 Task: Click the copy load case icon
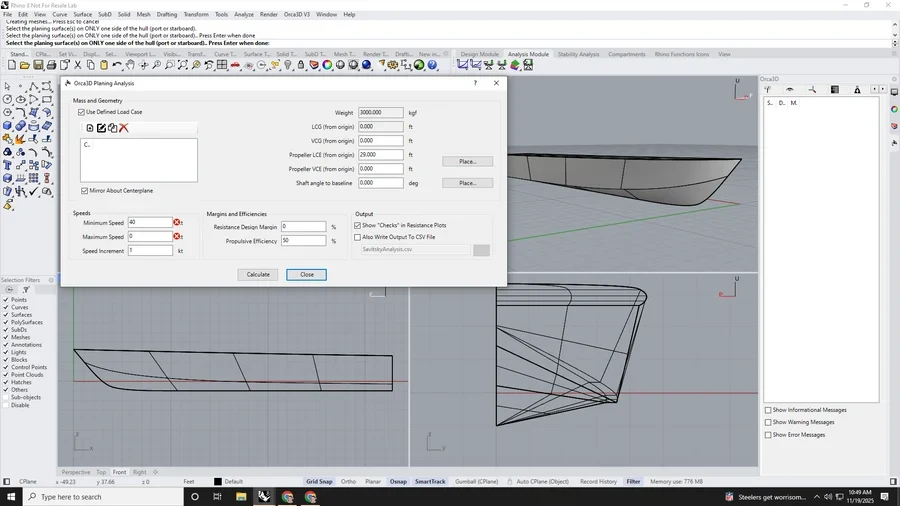112,128
